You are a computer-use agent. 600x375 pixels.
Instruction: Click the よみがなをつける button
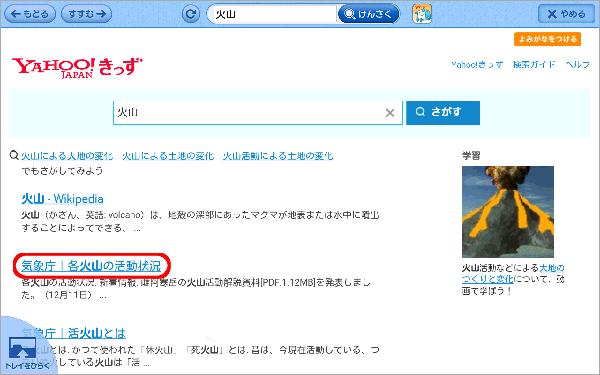[x=547, y=39]
